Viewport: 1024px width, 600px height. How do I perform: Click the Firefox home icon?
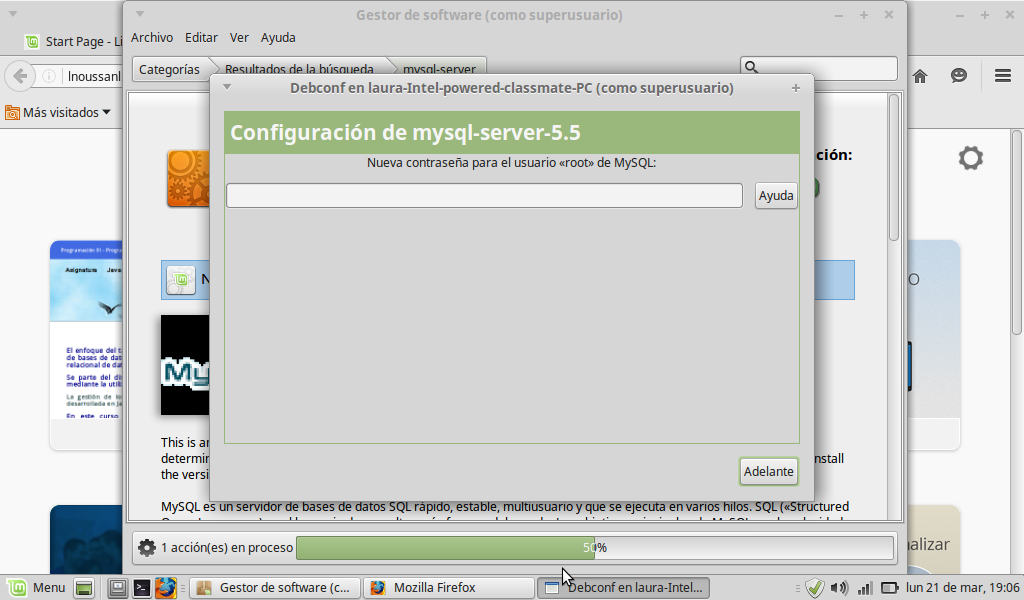point(920,76)
